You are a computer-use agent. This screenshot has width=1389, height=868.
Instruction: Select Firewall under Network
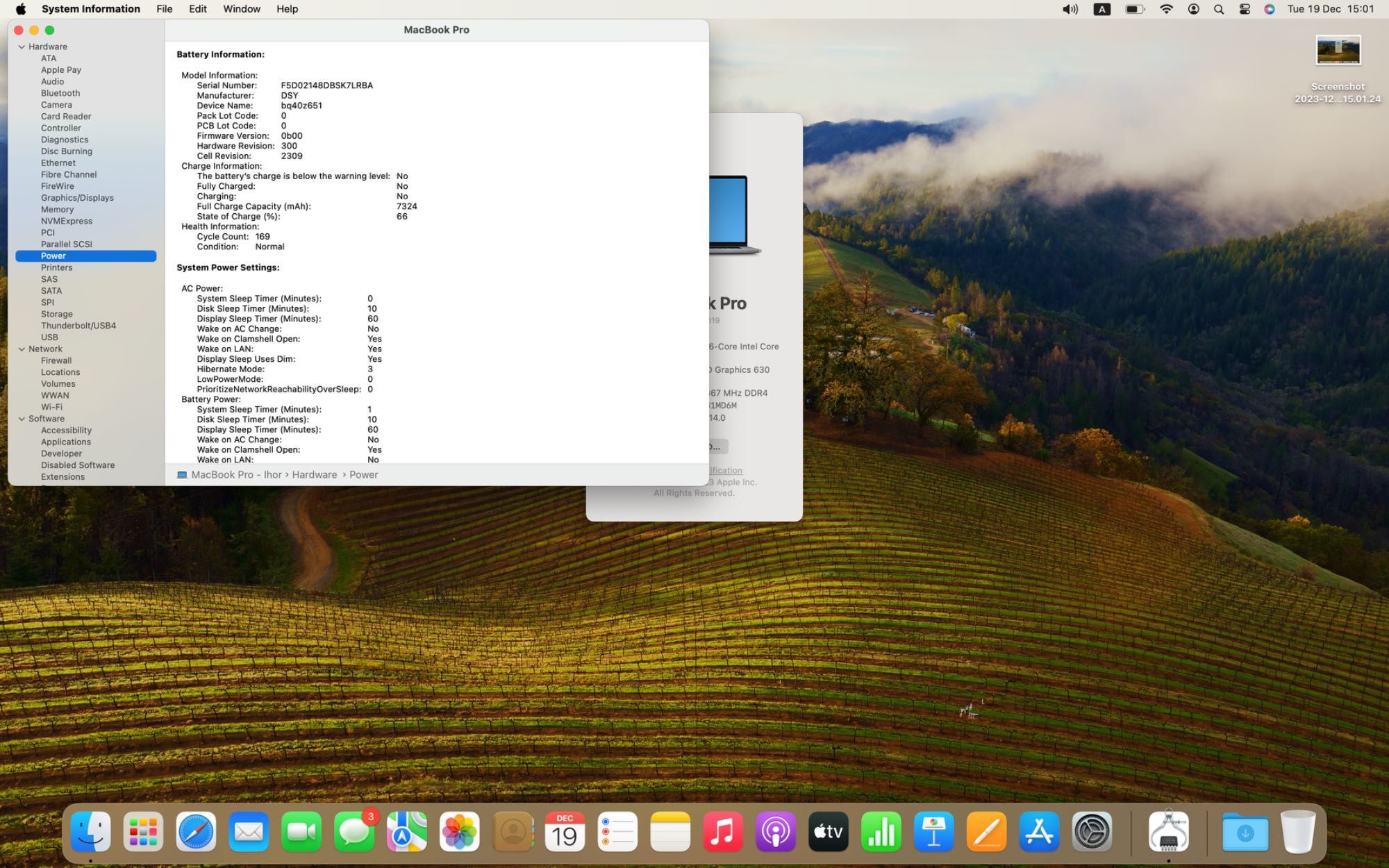56,360
